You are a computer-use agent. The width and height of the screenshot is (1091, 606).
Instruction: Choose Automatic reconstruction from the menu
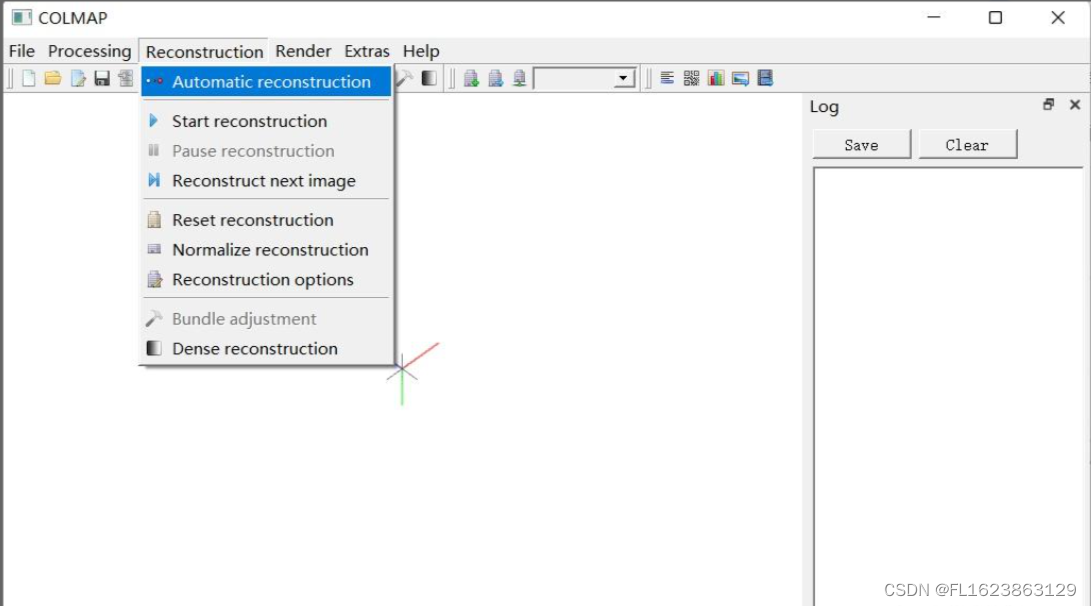click(266, 81)
